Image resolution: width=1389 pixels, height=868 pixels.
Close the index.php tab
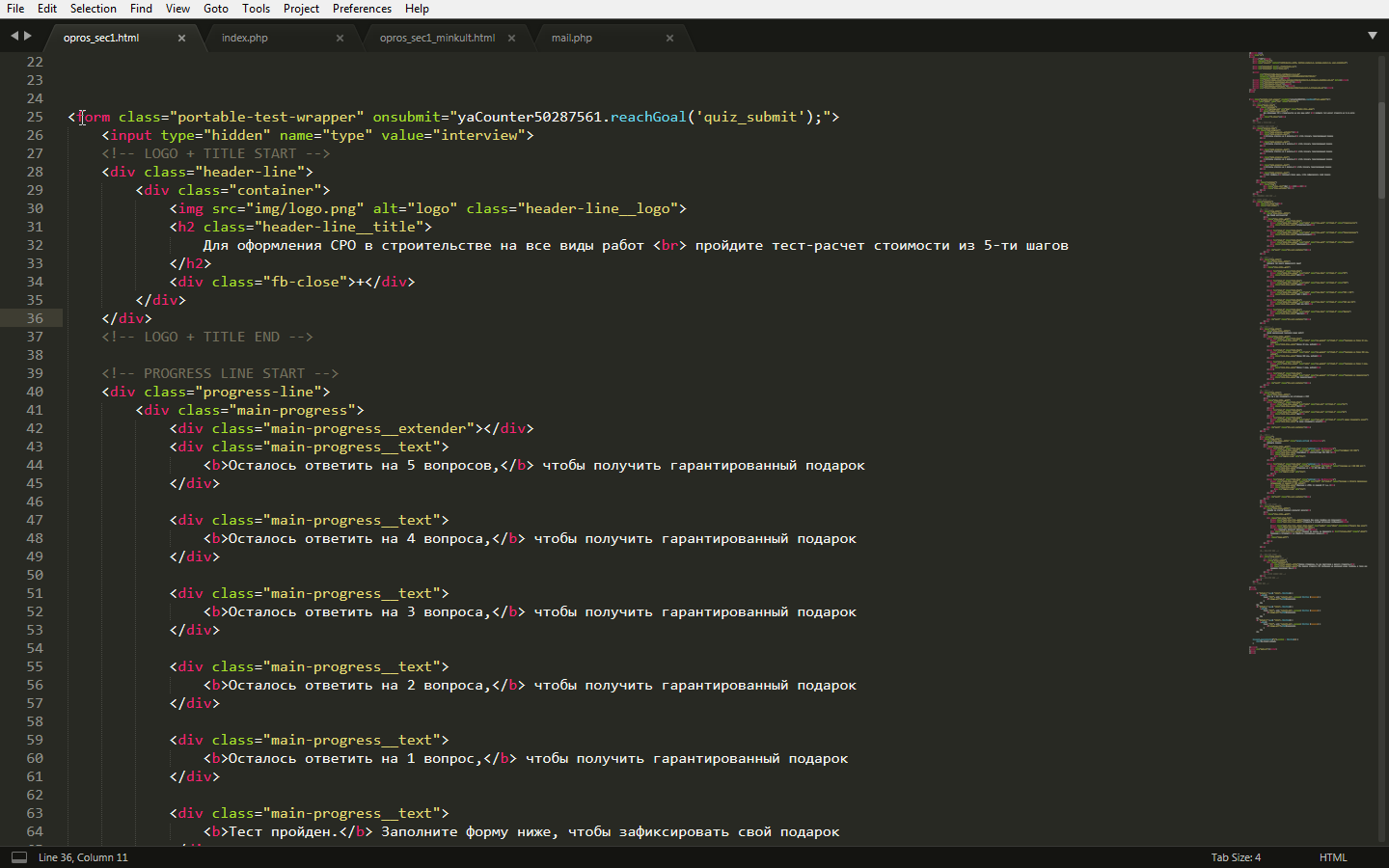[x=340, y=39]
